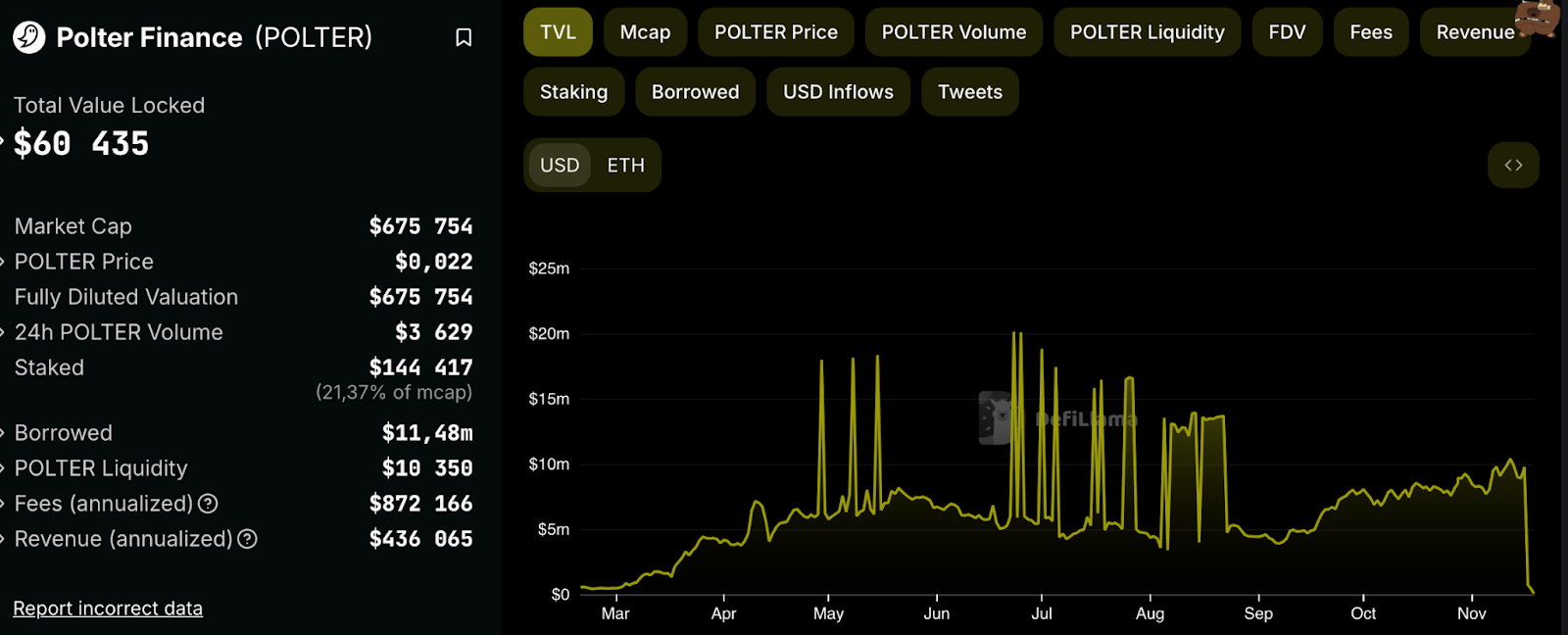This screenshot has height=635, width=1568.
Task: Click the $5m y-axis label
Action: tap(554, 529)
